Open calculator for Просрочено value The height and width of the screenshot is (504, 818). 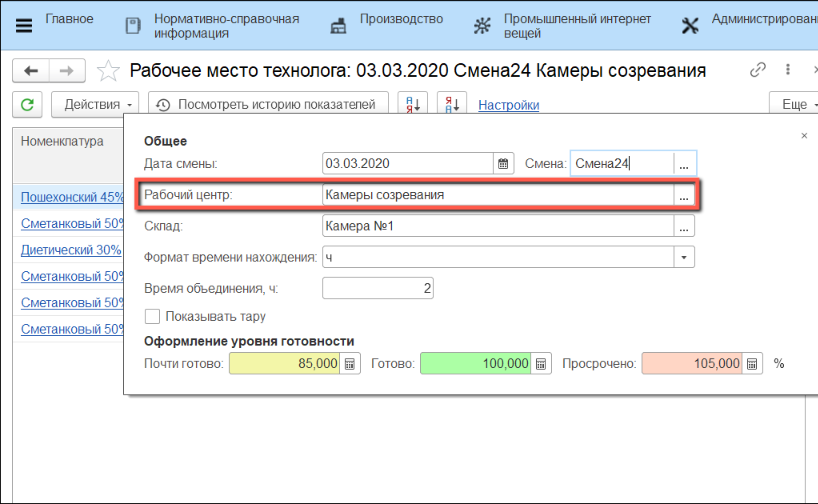[x=752, y=364]
